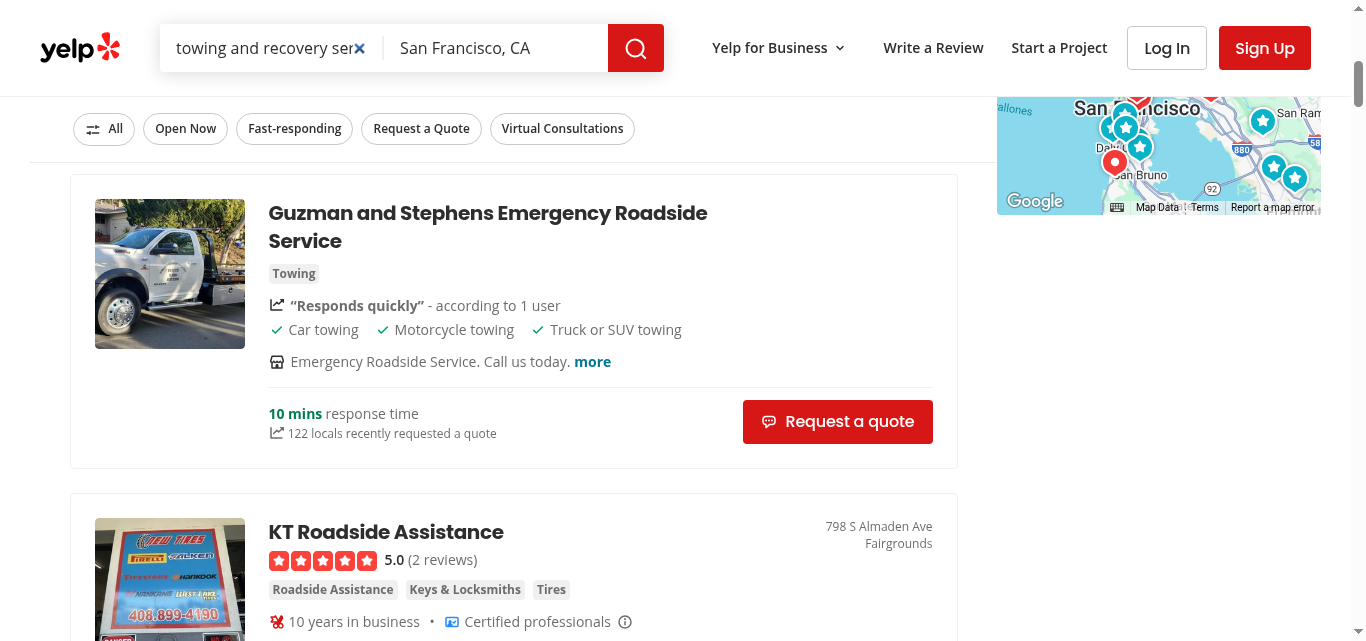1366x641 pixels.
Task: Select the teal star pin near San Ramon
Action: pyautogui.click(x=1263, y=122)
